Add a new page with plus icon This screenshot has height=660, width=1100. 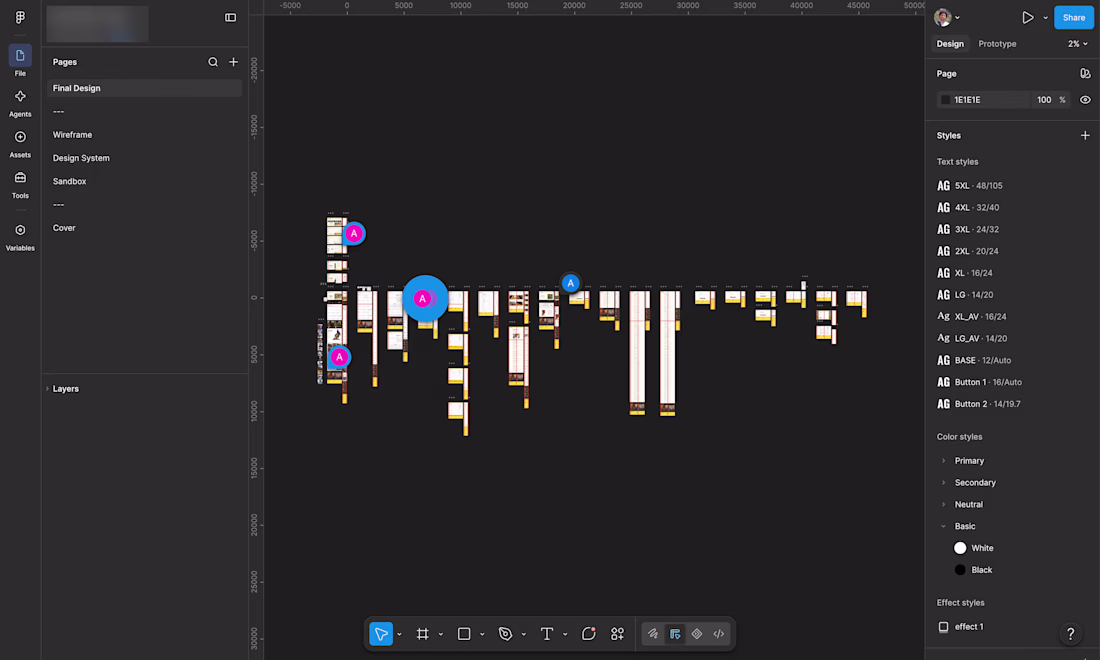coord(234,62)
